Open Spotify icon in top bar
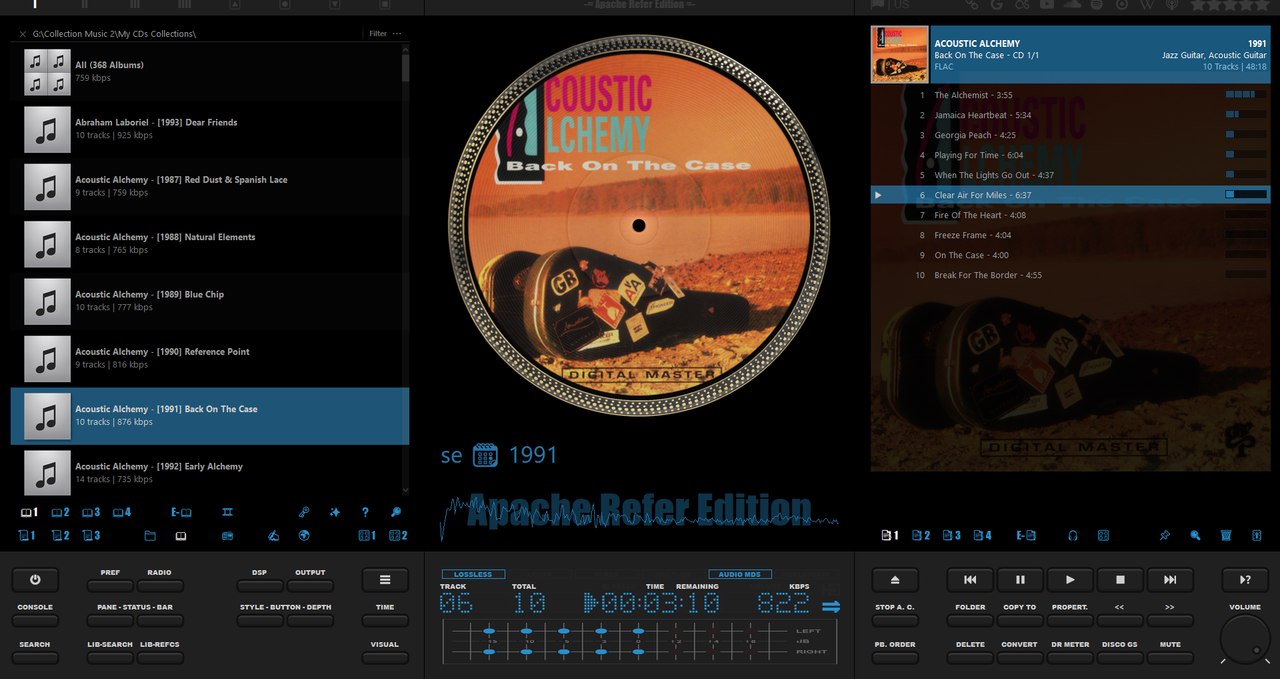 (1097, 5)
